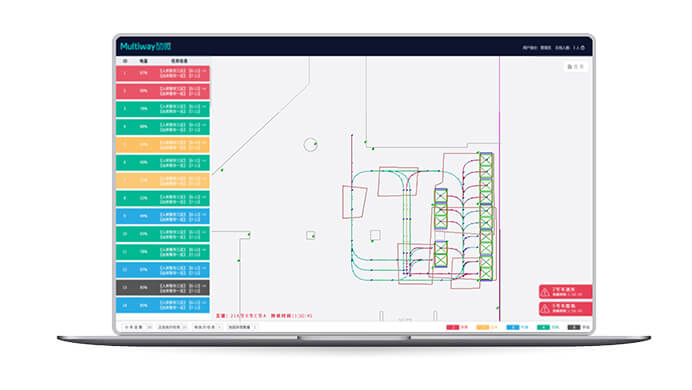Click the blue legend swatch at bottom
This screenshot has height=390, width=692.
click(x=513, y=327)
